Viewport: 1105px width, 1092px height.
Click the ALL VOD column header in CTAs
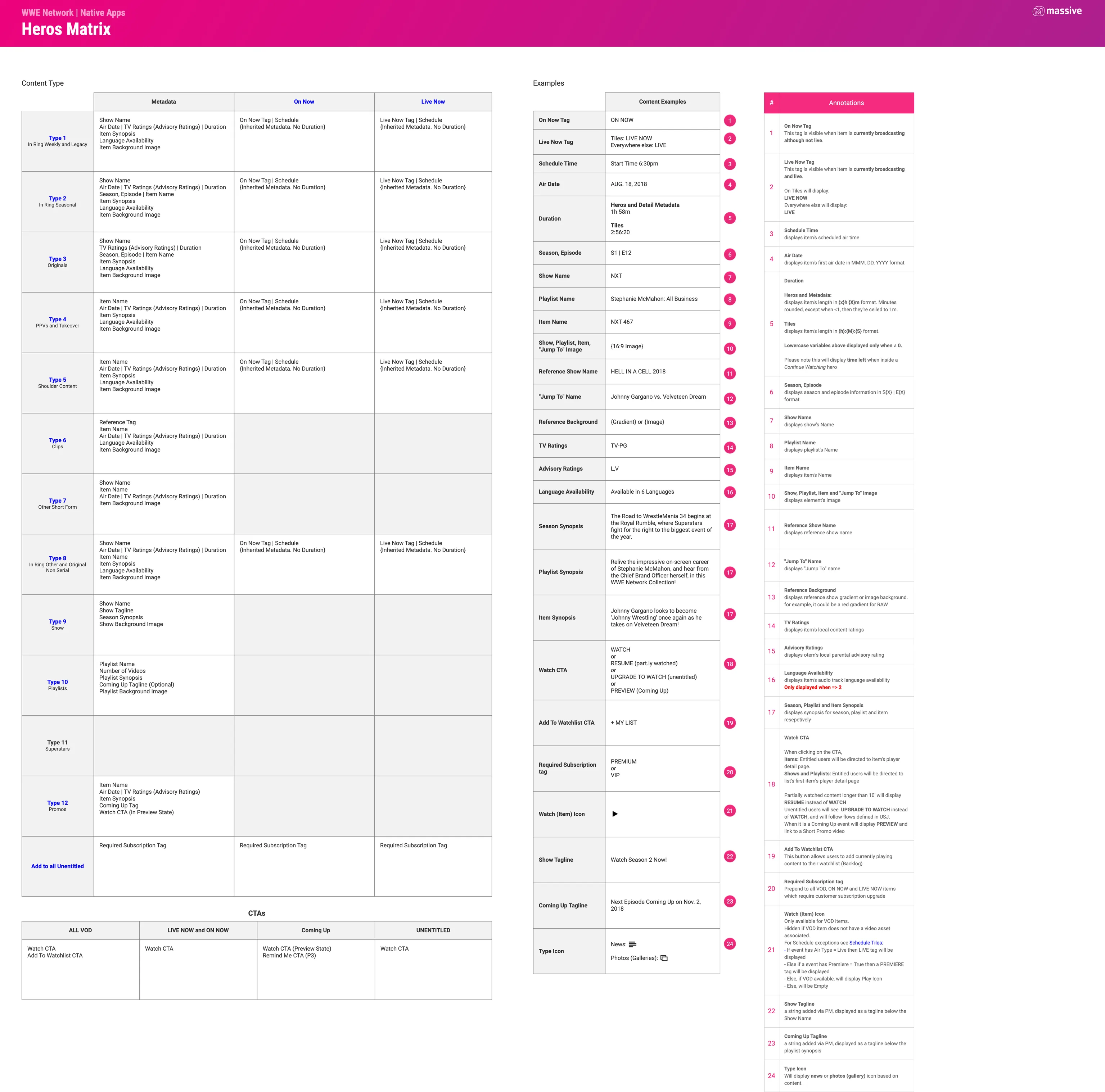80,930
